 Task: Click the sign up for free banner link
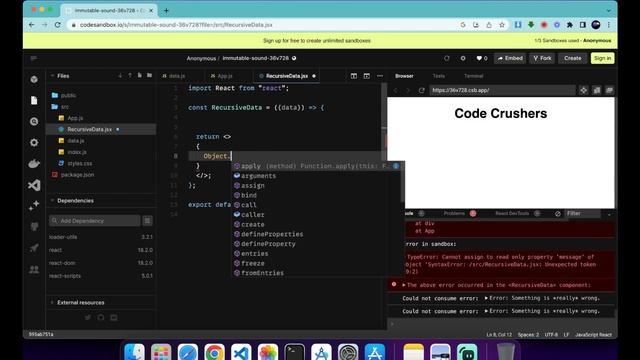[317, 41]
